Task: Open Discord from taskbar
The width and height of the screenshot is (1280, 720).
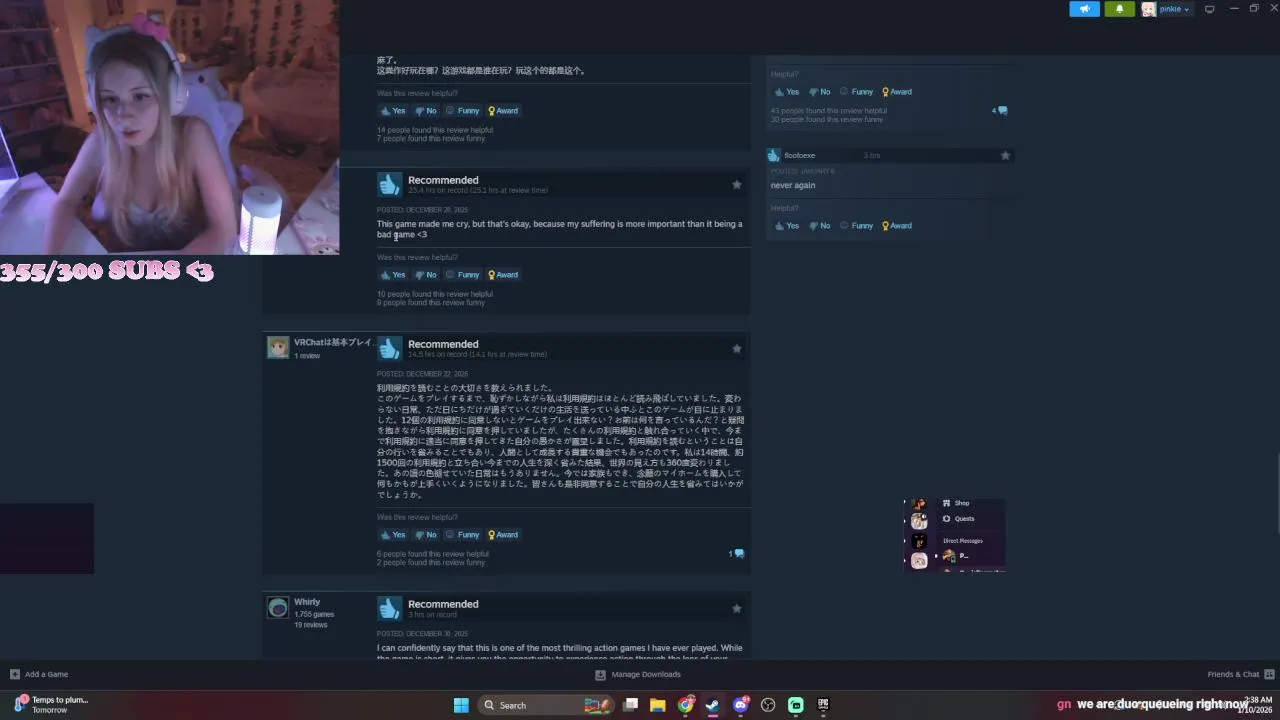Action: pyautogui.click(x=741, y=705)
